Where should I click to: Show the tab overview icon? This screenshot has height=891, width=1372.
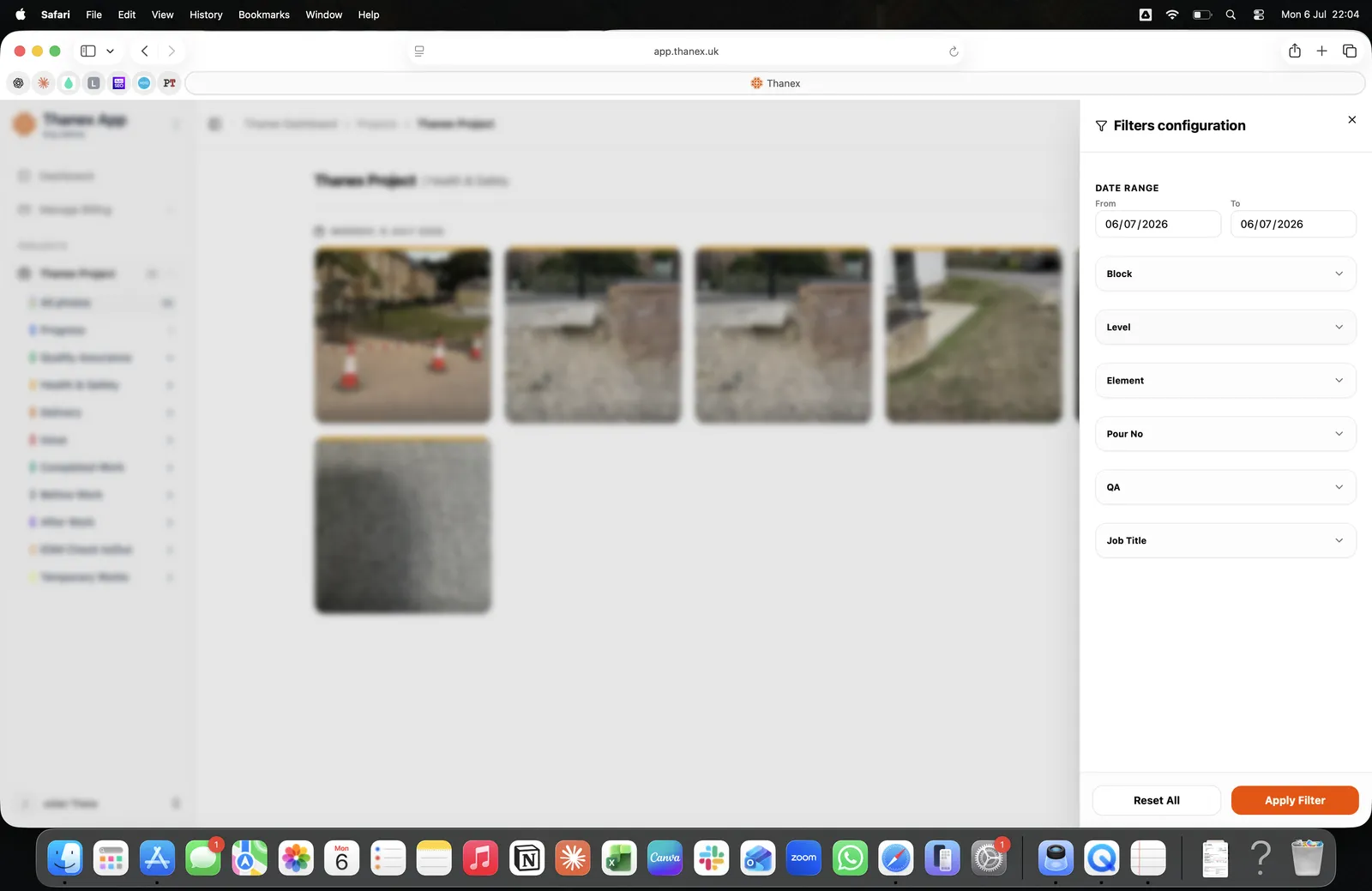1349,51
